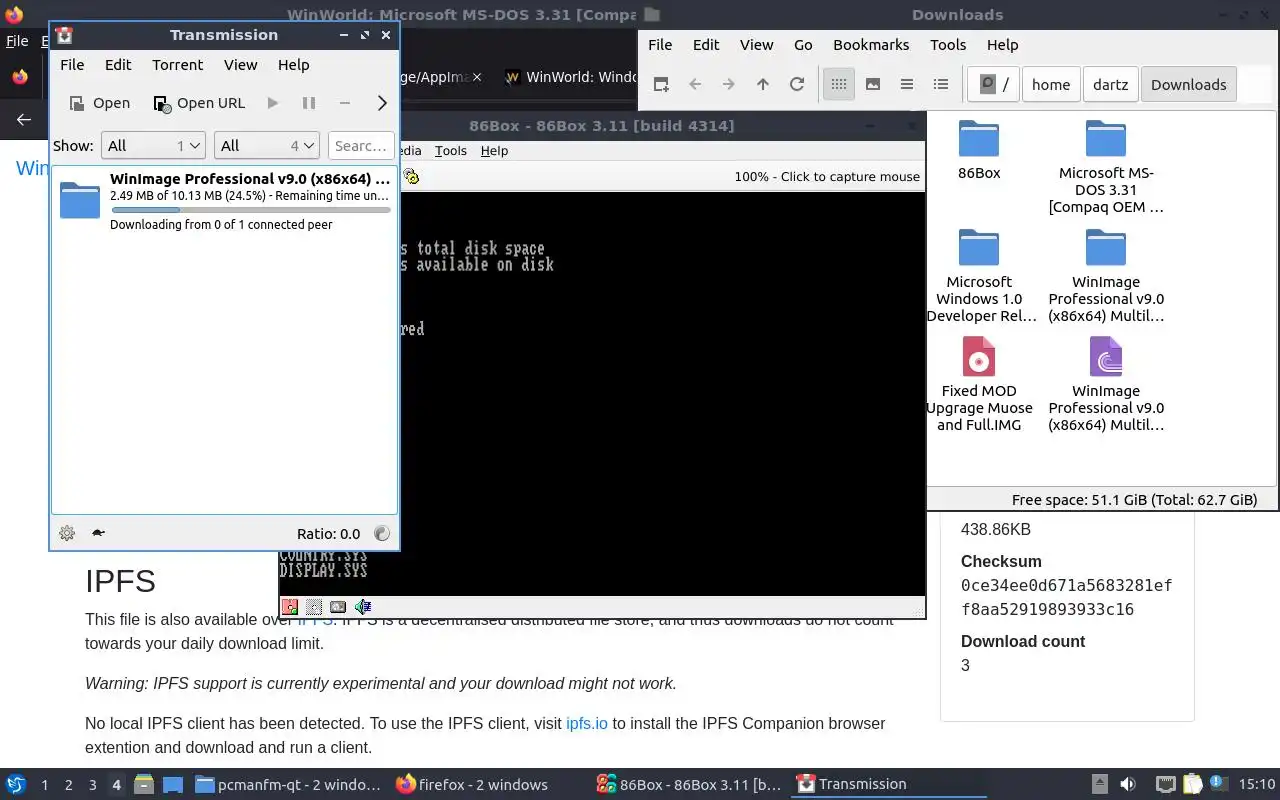
Task: Start the torrent with the play button
Action: (273, 103)
